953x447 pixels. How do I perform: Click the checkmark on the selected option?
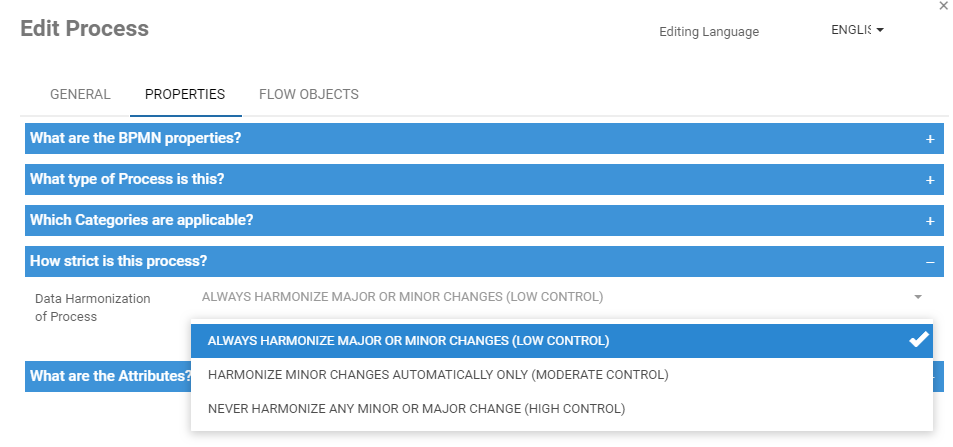(919, 340)
